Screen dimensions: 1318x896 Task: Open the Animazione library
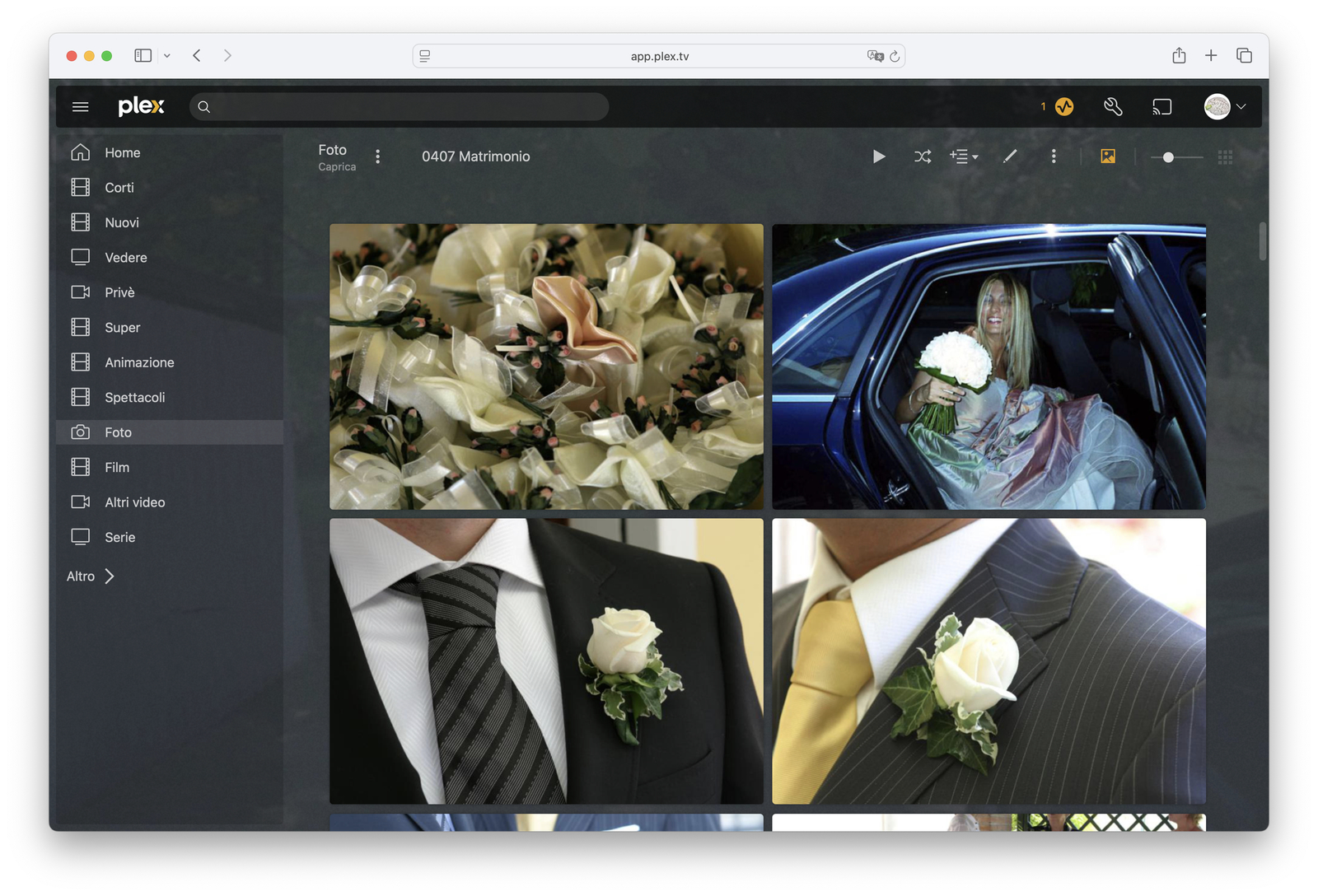click(139, 362)
